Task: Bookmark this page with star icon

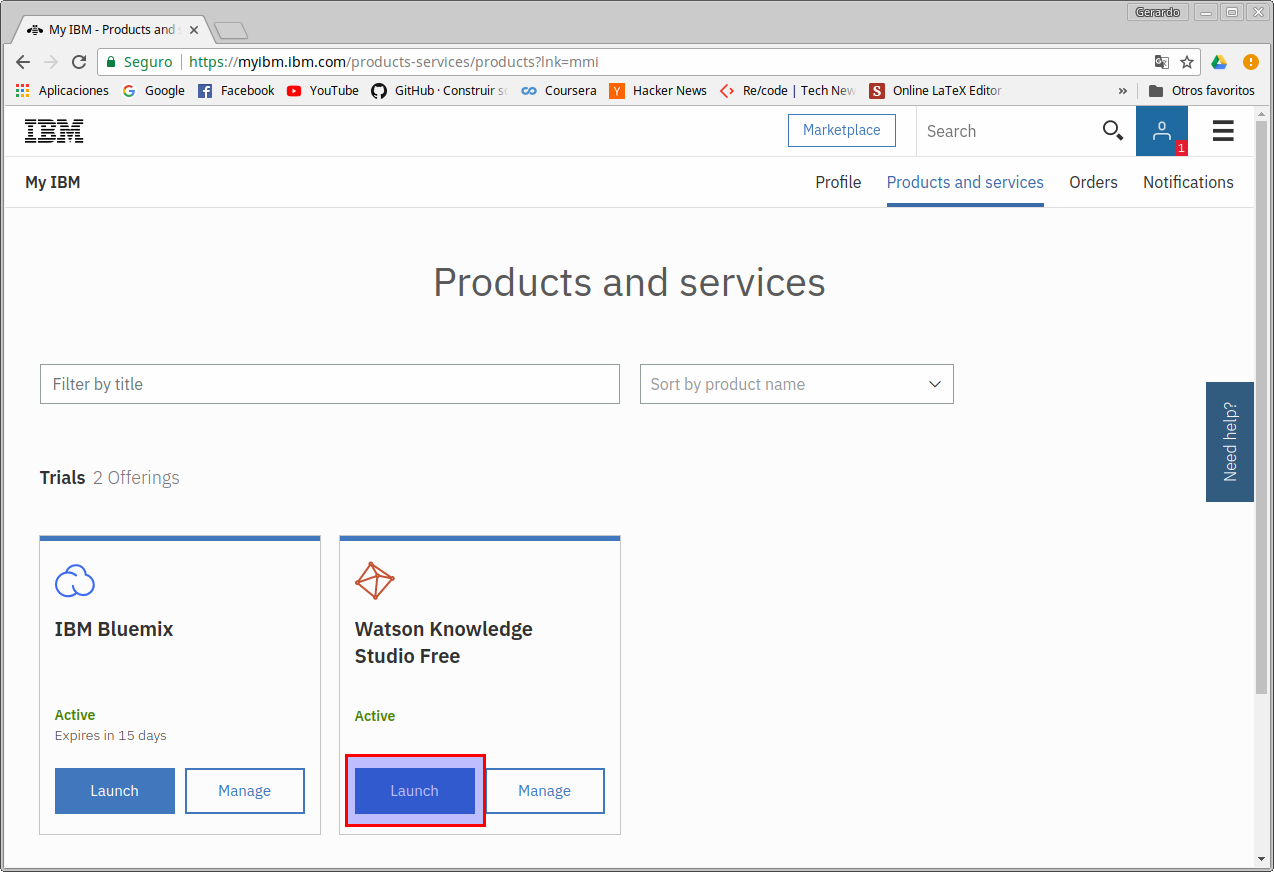Action: (x=1187, y=62)
